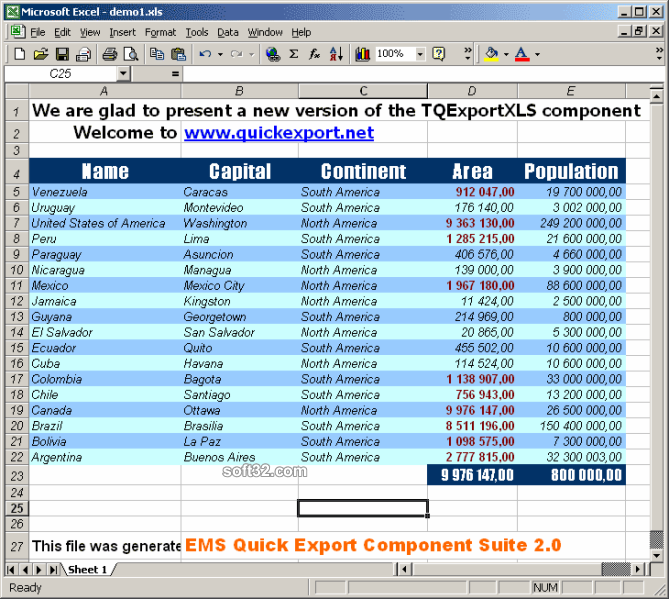The height and width of the screenshot is (599, 669).
Task: Open the Undo history dropdown arrow
Action: click(220, 54)
